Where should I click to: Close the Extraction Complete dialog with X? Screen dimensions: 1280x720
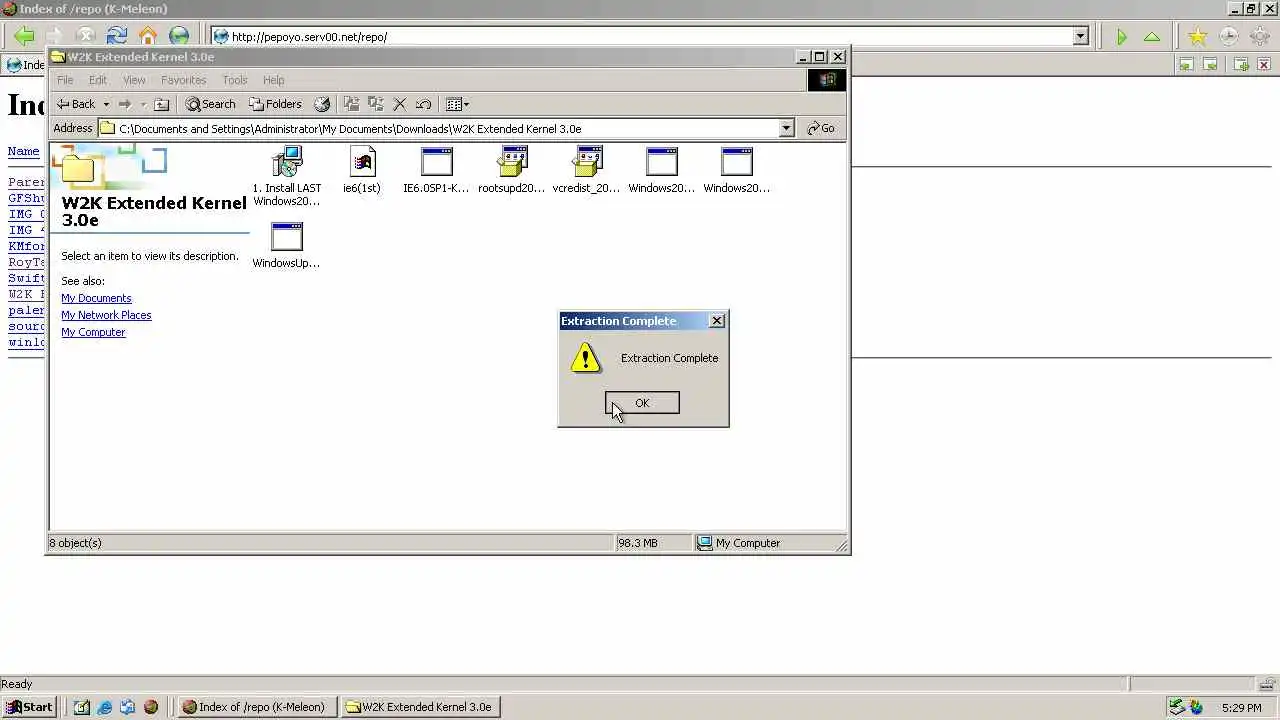pos(717,321)
